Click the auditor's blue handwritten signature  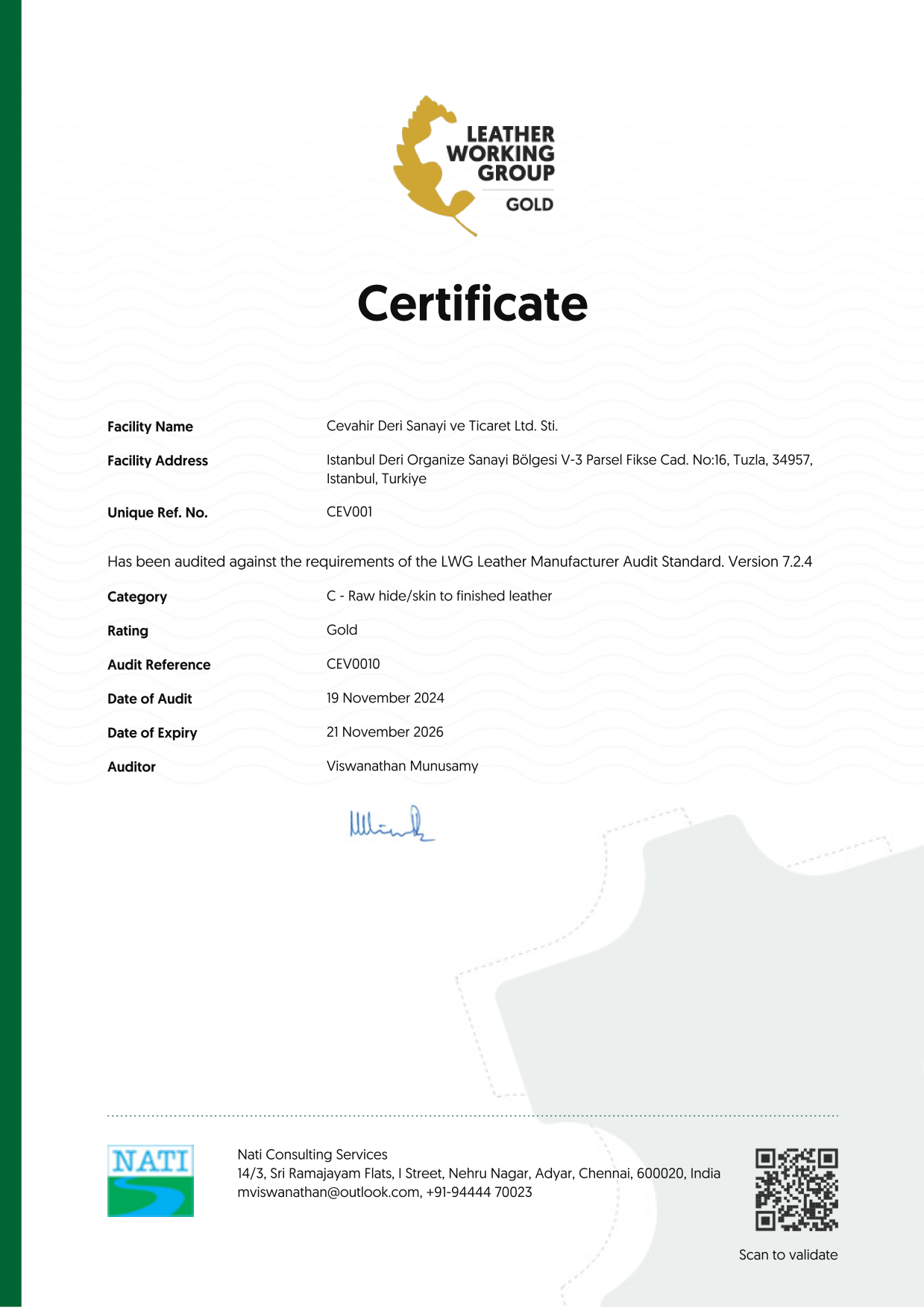click(391, 825)
